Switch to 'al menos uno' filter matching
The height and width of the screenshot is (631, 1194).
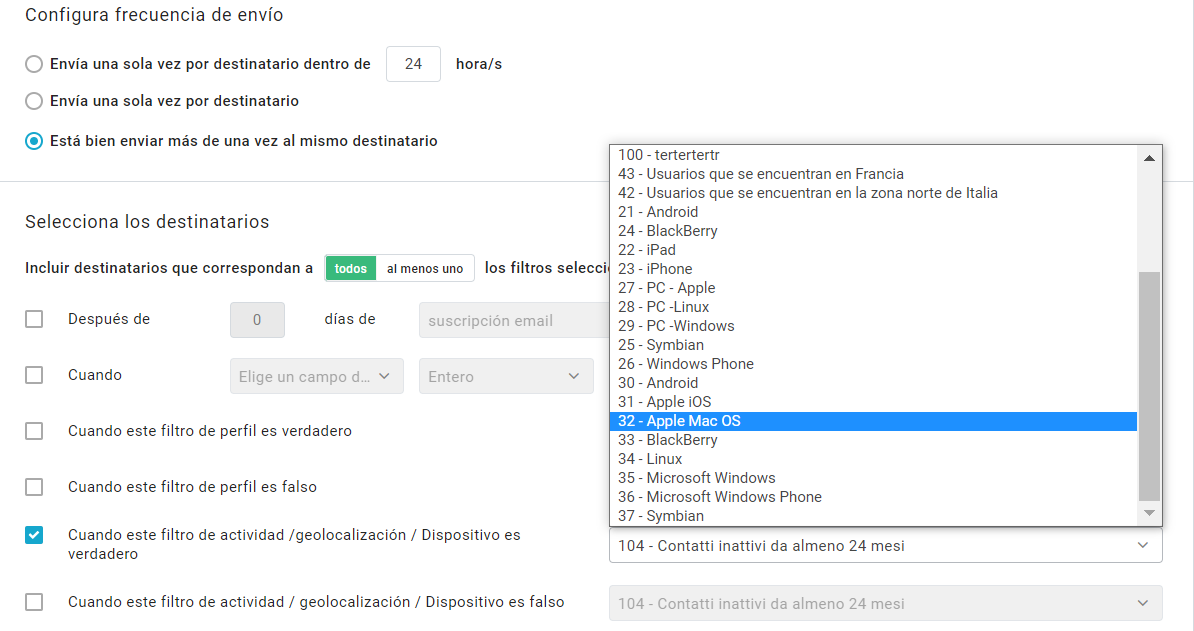click(x=425, y=268)
